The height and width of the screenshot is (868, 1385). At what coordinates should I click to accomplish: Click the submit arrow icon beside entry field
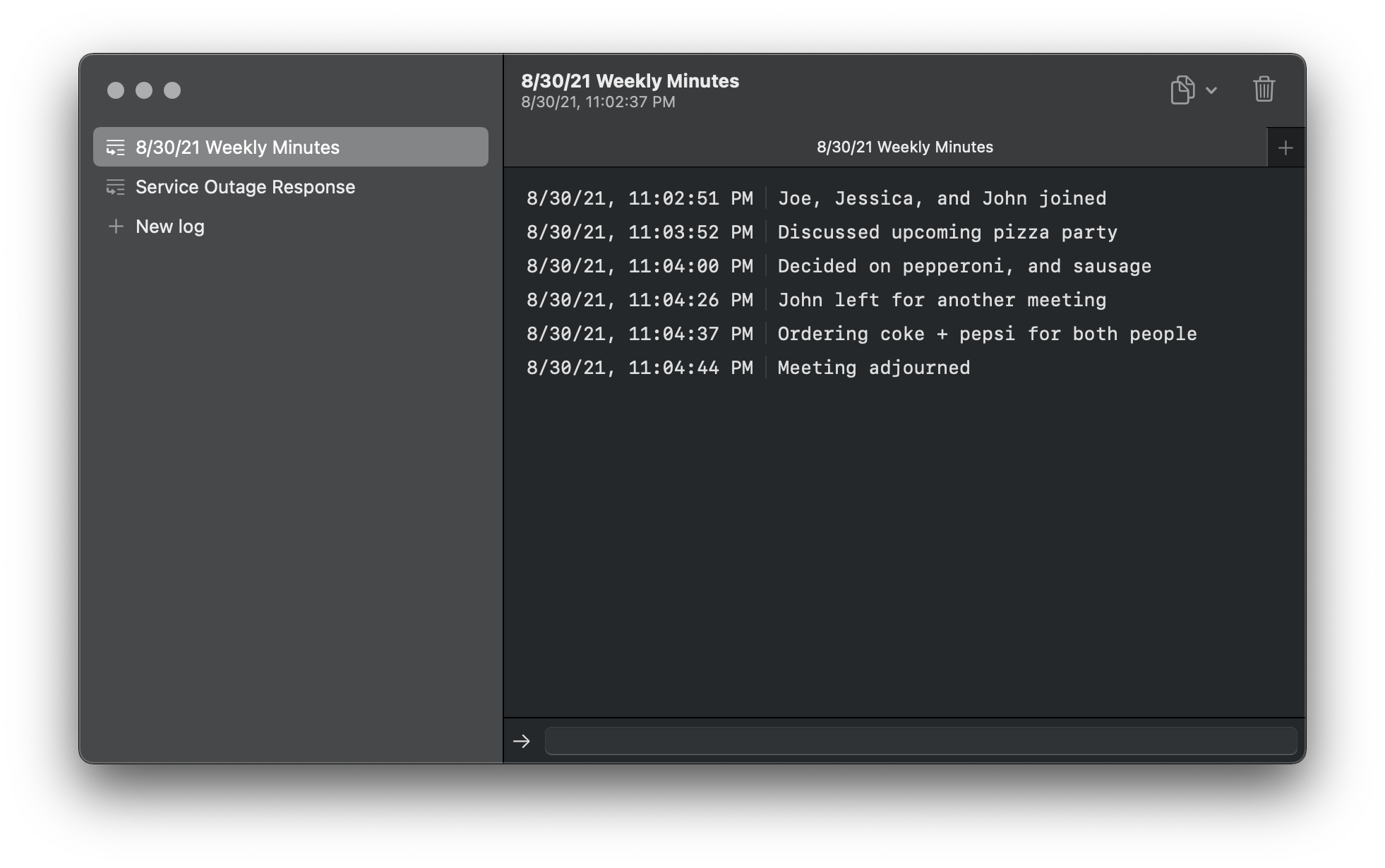522,741
